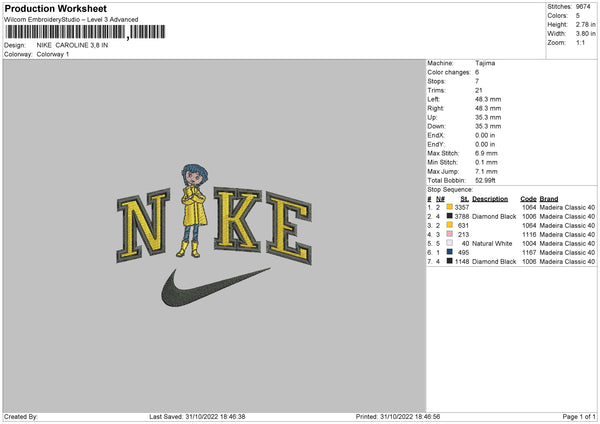The height and width of the screenshot is (424, 600).
Task: Select the Down value 35.3 mm
Action: tap(488, 126)
